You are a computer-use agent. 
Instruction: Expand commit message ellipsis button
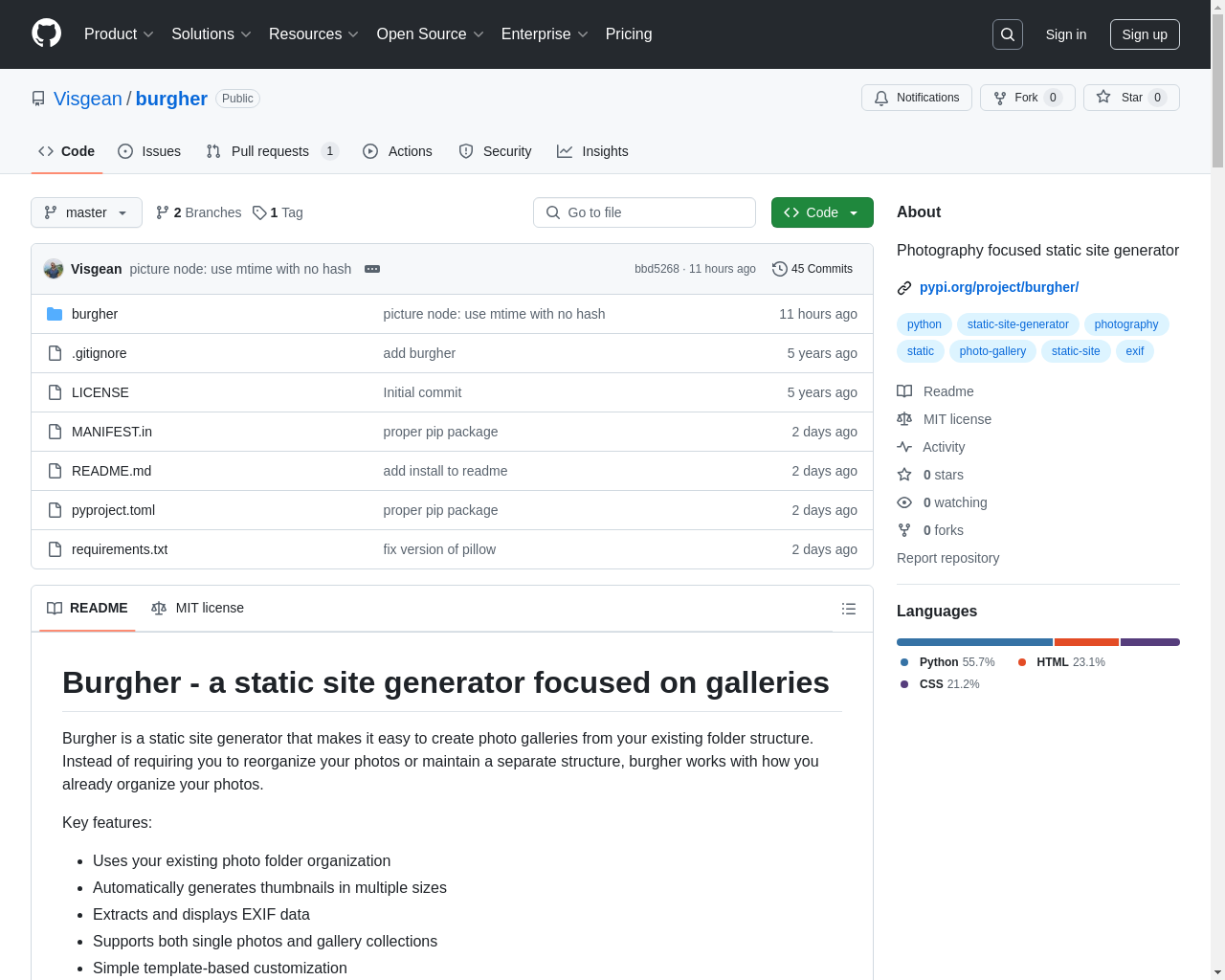(372, 269)
